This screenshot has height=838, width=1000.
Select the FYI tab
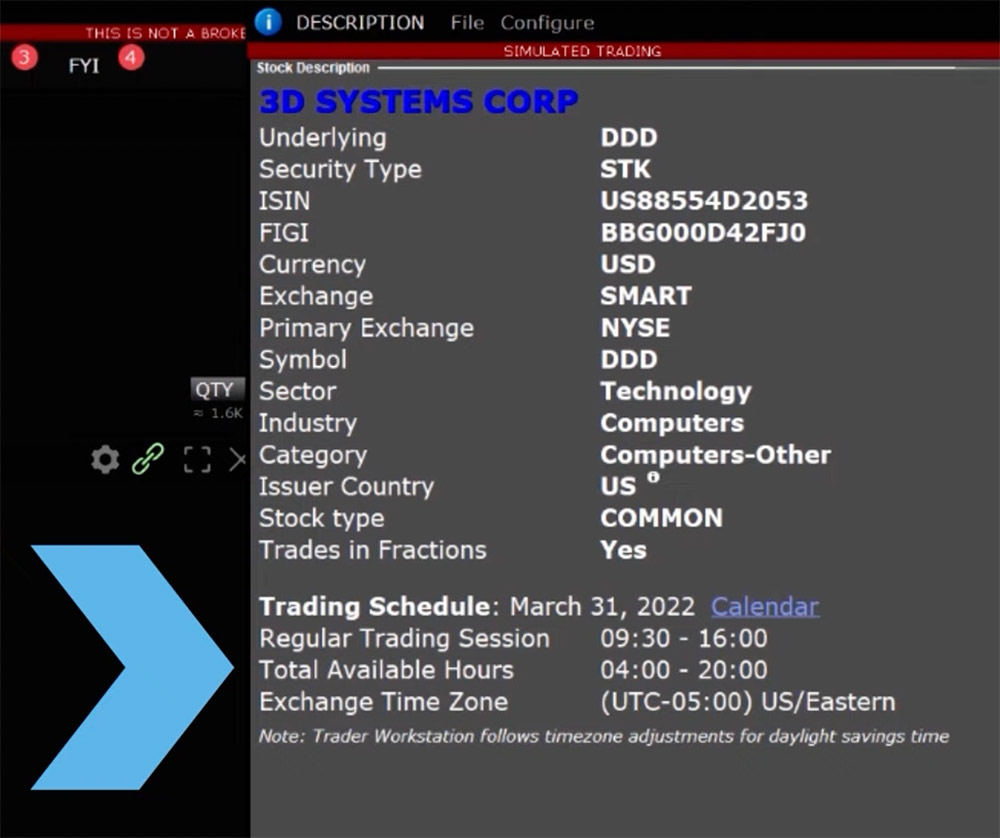coord(84,65)
